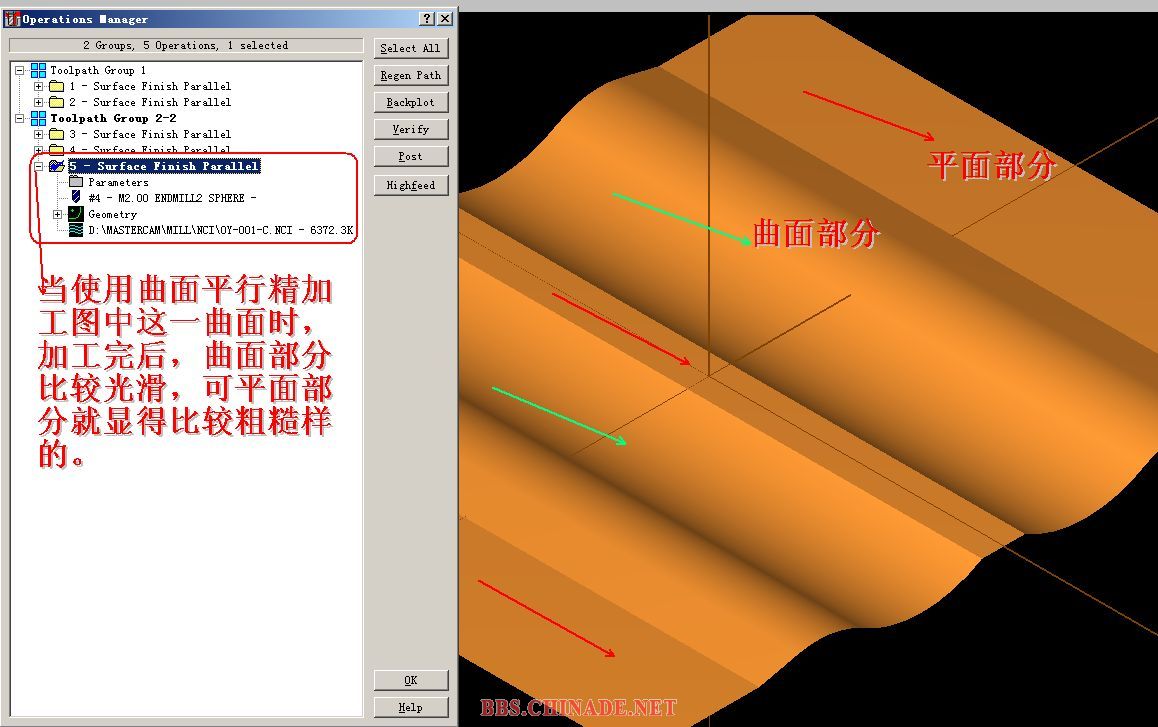Click the question mark help button in title bar
The height and width of the screenshot is (727, 1158).
pos(427,19)
